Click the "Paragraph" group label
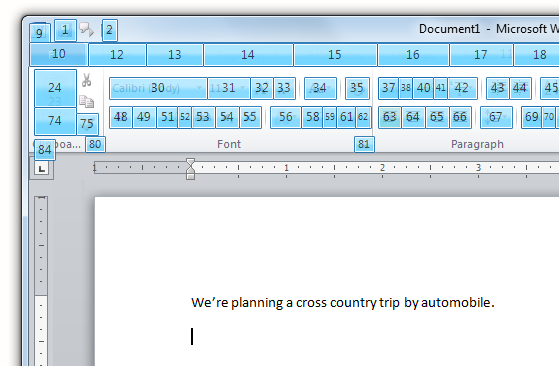559x366 pixels. coord(477,144)
